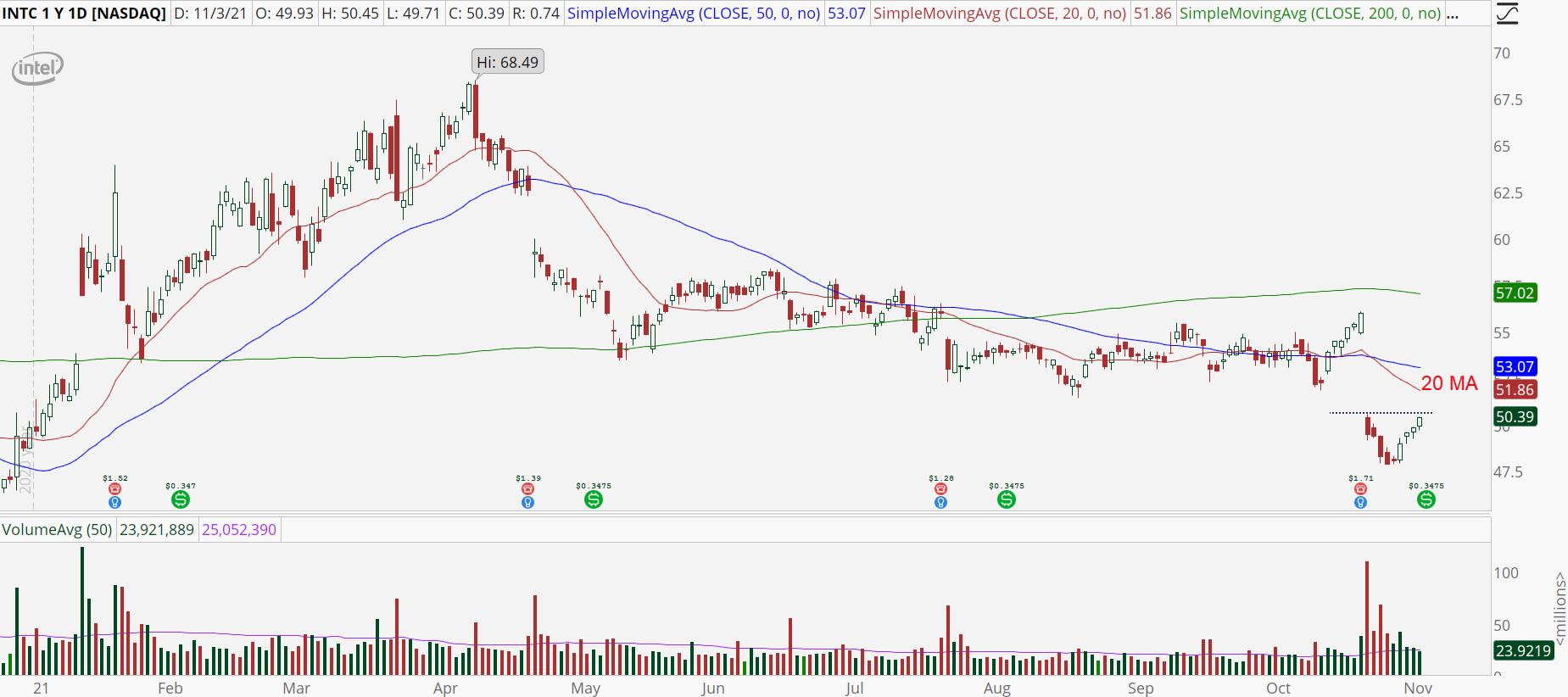Image resolution: width=1568 pixels, height=697 pixels.
Task: Click the 23,921,889 volume value
Action: click(157, 530)
